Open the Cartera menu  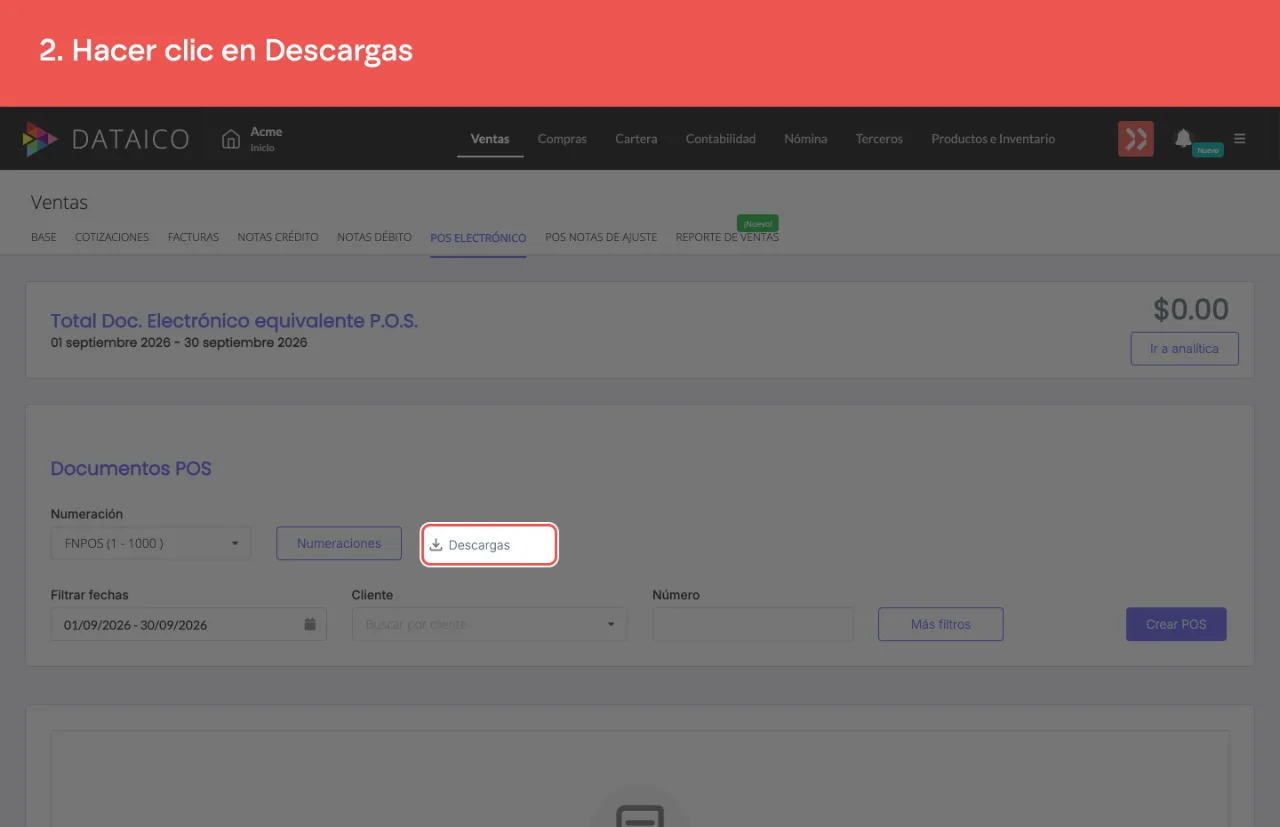pos(636,139)
